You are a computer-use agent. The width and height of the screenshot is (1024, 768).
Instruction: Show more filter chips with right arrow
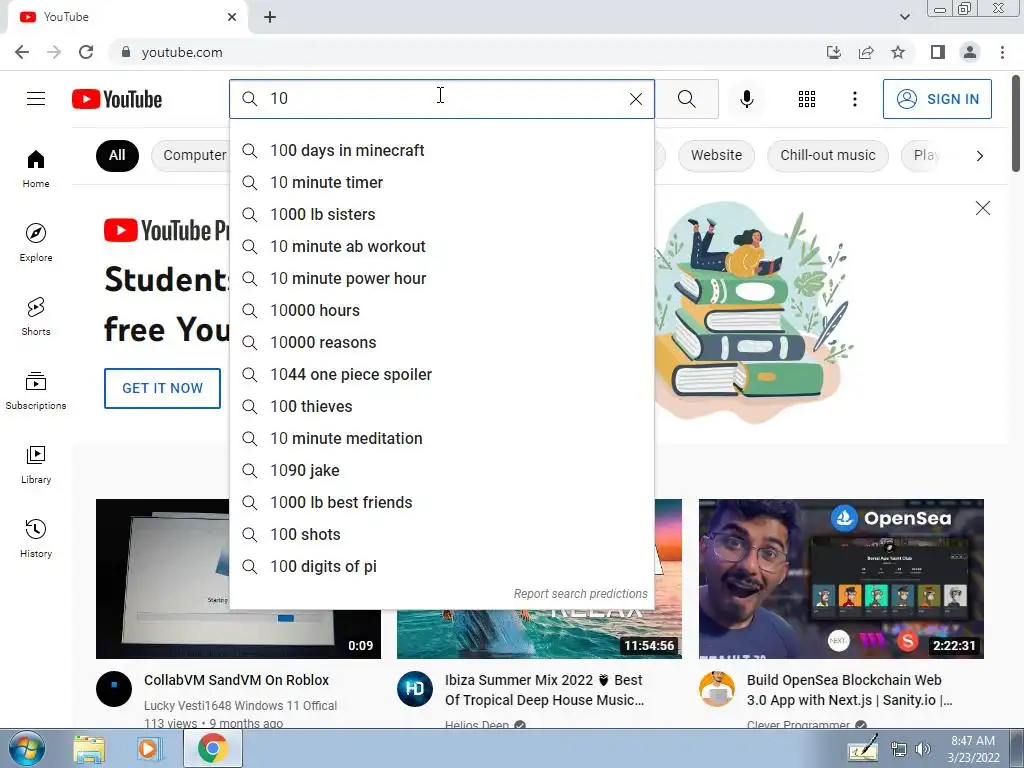coord(979,155)
